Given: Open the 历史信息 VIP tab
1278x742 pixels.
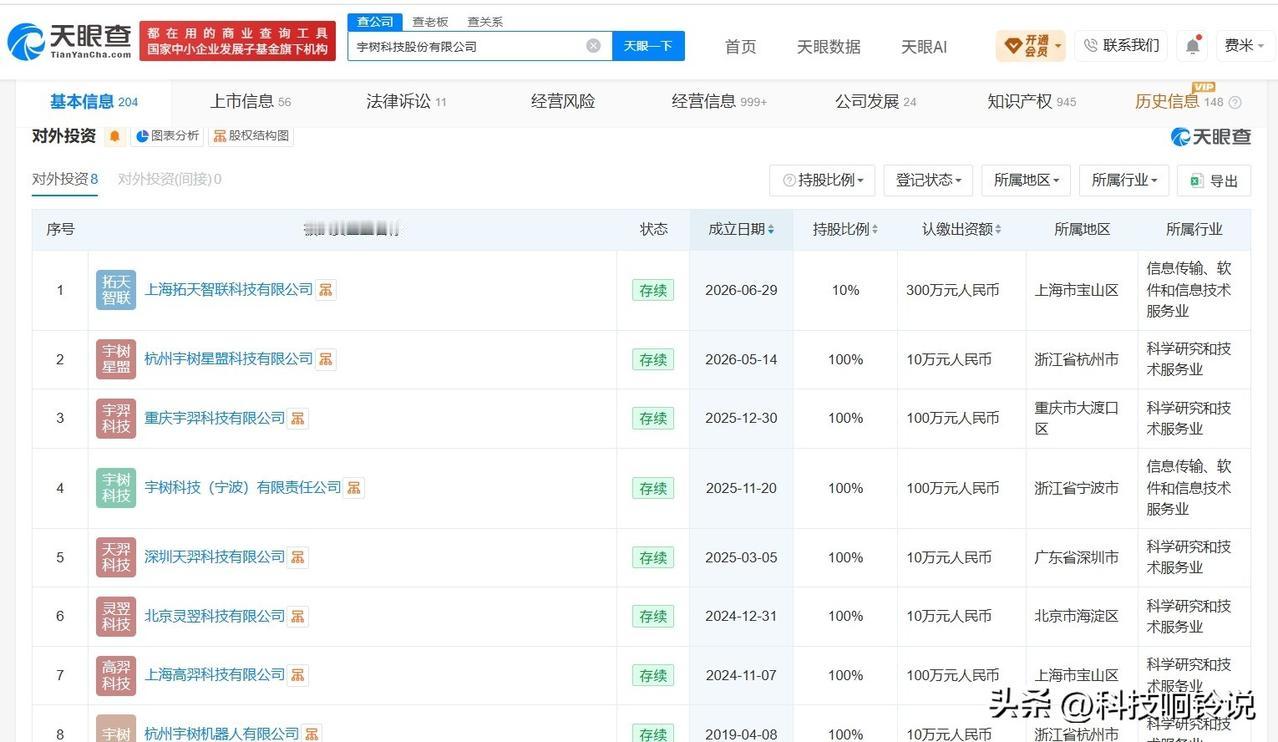Looking at the screenshot, I should [1178, 101].
